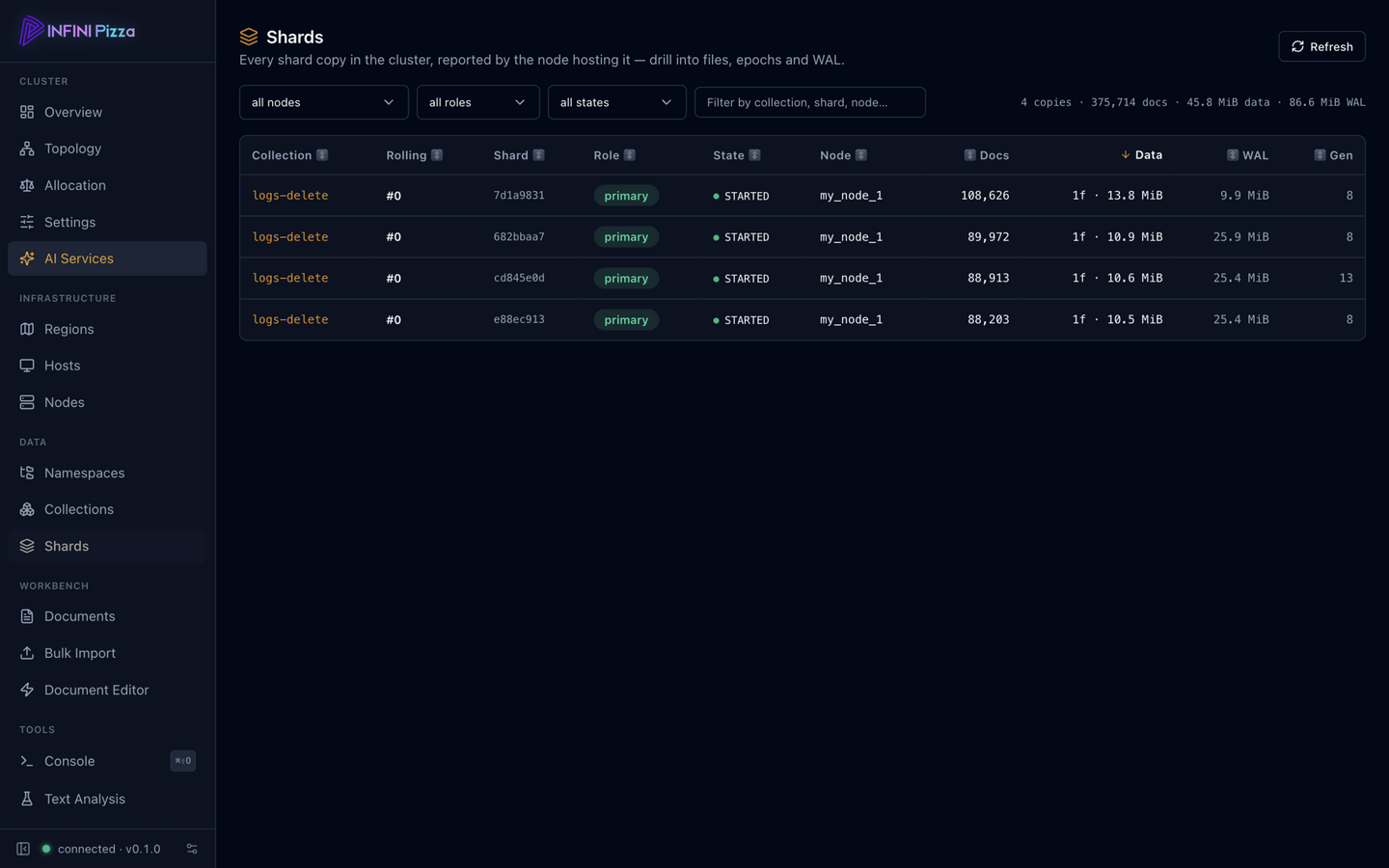1389x868 pixels.
Task: Navigate to Regions
Action: (x=107, y=329)
